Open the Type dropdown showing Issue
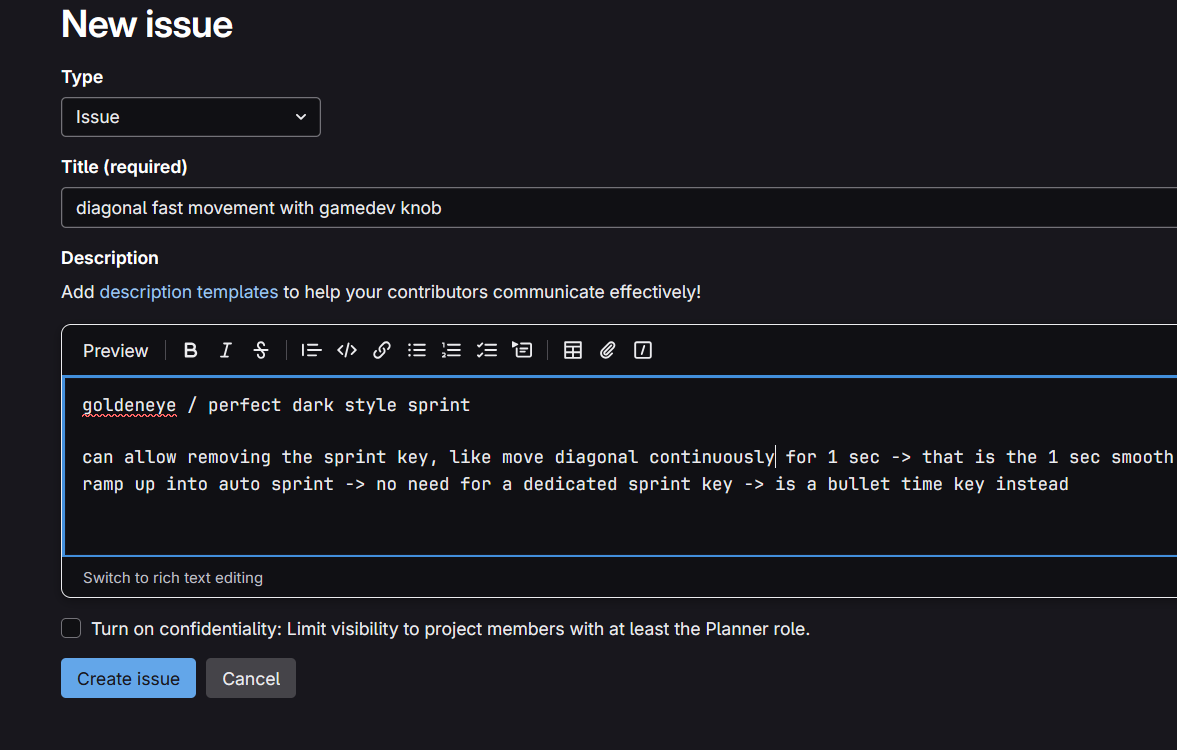 pyautogui.click(x=191, y=117)
